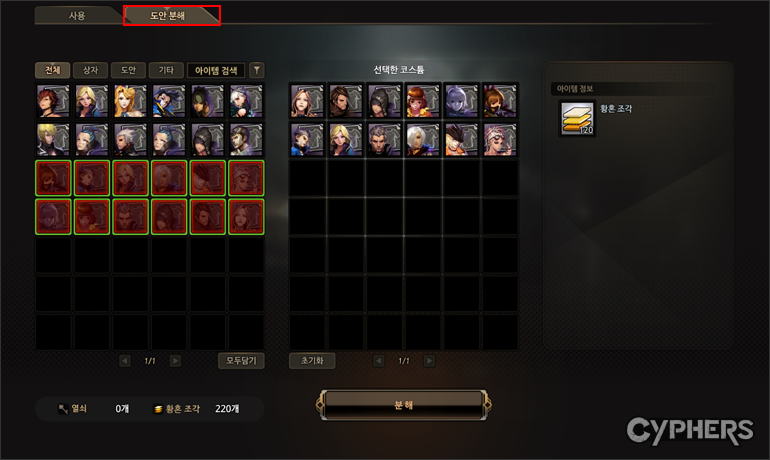The width and height of the screenshot is (770, 460).
Task: Switch to the 사용 tab
Action: click(77, 16)
